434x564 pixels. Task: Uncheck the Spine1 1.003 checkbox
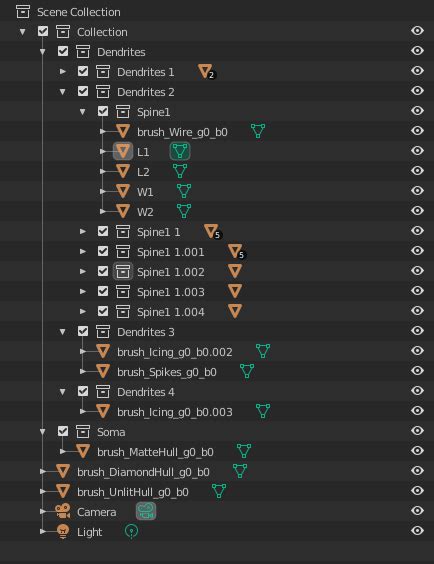pos(103,291)
